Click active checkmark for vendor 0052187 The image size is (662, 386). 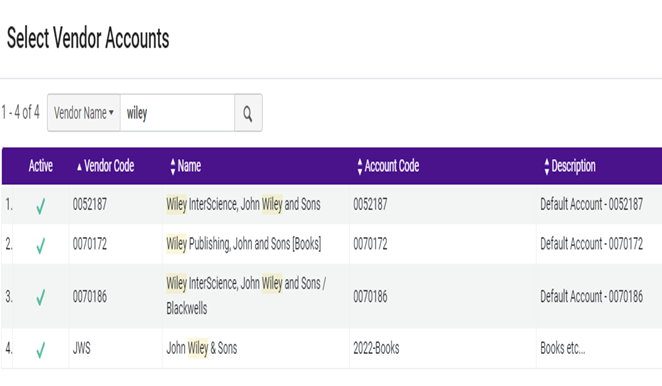(x=41, y=206)
